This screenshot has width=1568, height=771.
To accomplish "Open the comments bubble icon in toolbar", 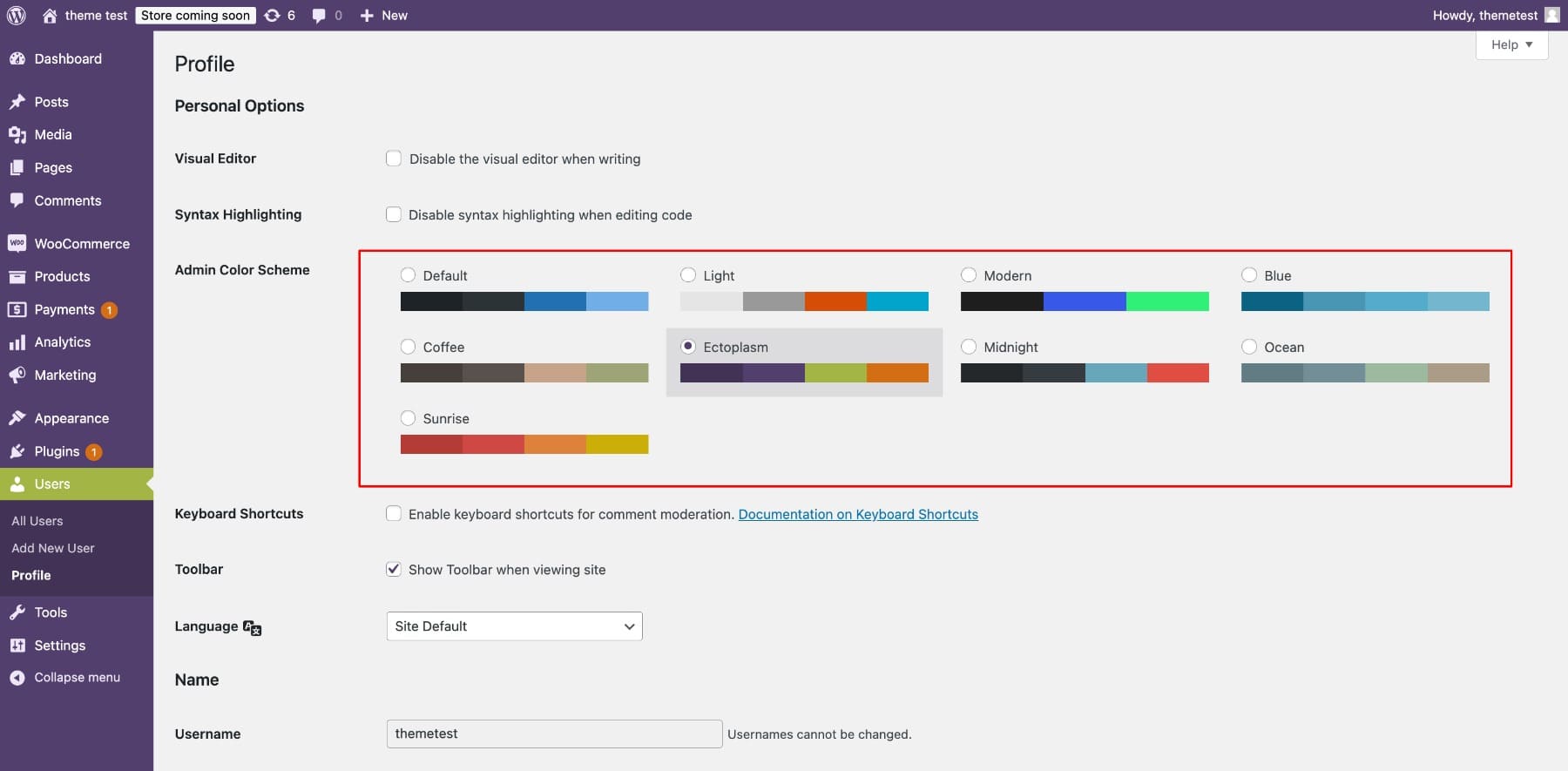I will (x=320, y=15).
